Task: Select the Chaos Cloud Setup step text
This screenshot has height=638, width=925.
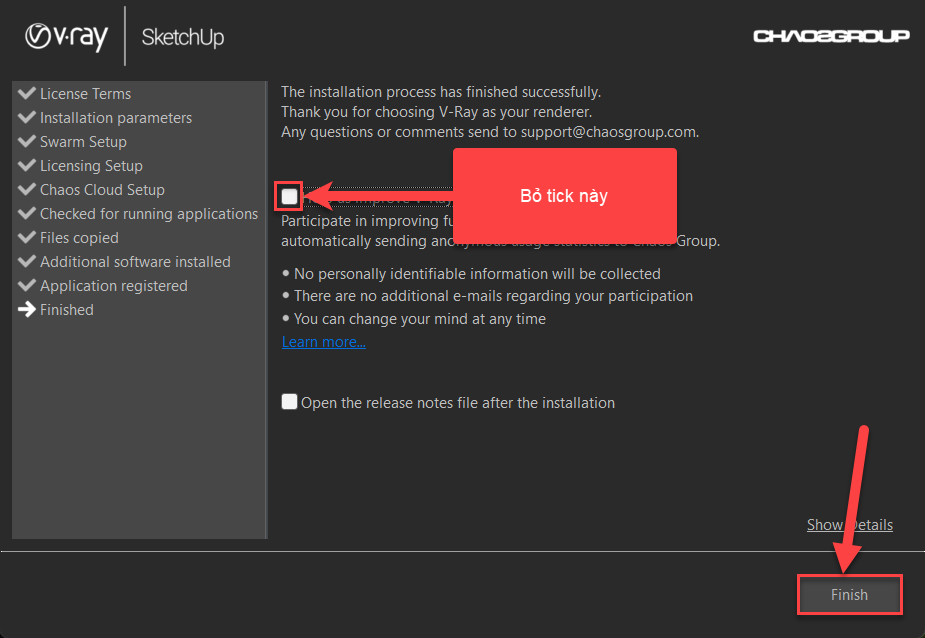Action: [103, 189]
